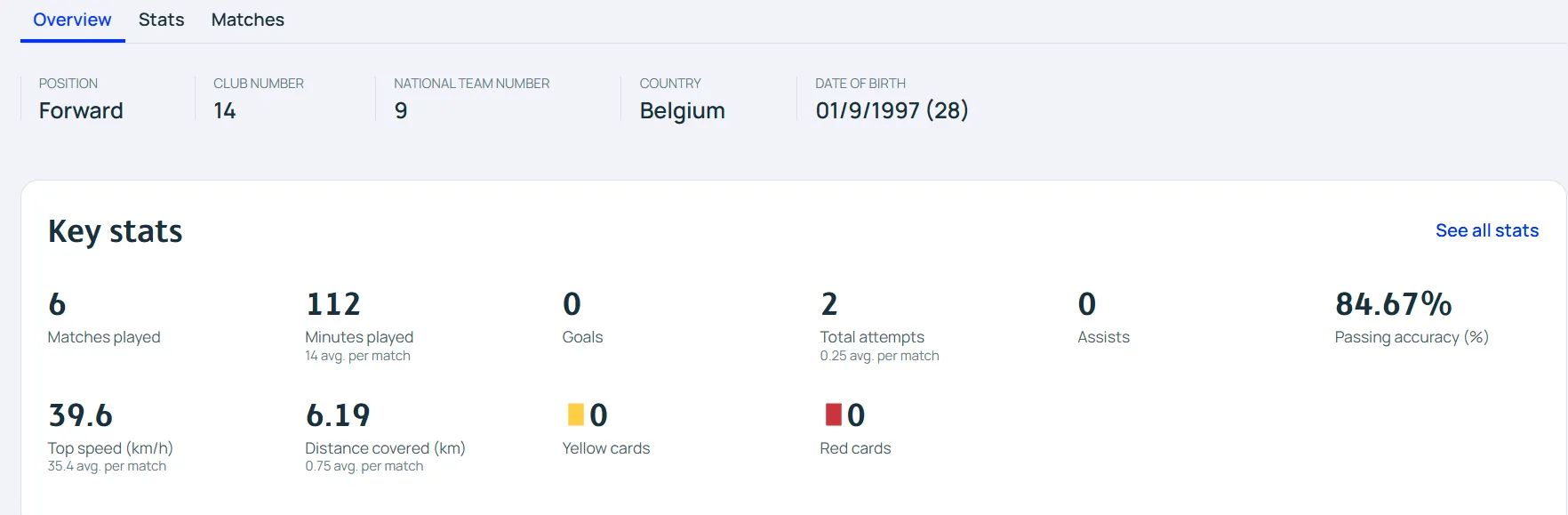
Task: Click the Matches played stat label
Action: [104, 337]
